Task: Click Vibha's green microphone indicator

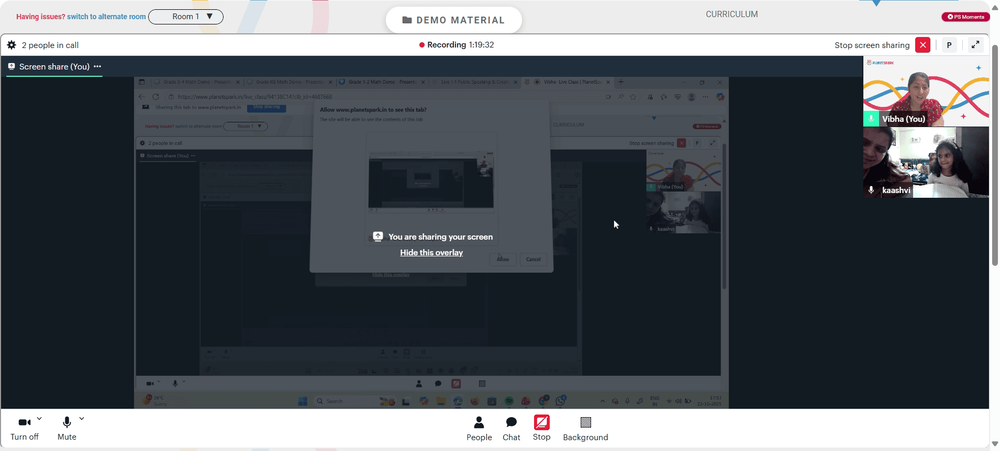Action: coord(871,119)
